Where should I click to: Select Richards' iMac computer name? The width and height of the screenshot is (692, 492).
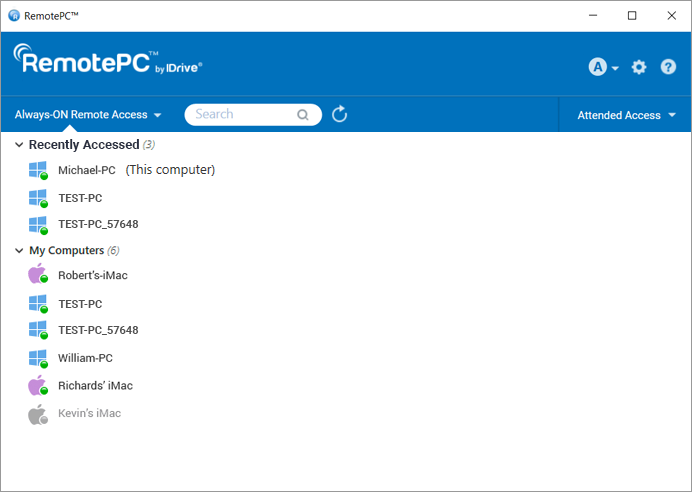(95, 386)
